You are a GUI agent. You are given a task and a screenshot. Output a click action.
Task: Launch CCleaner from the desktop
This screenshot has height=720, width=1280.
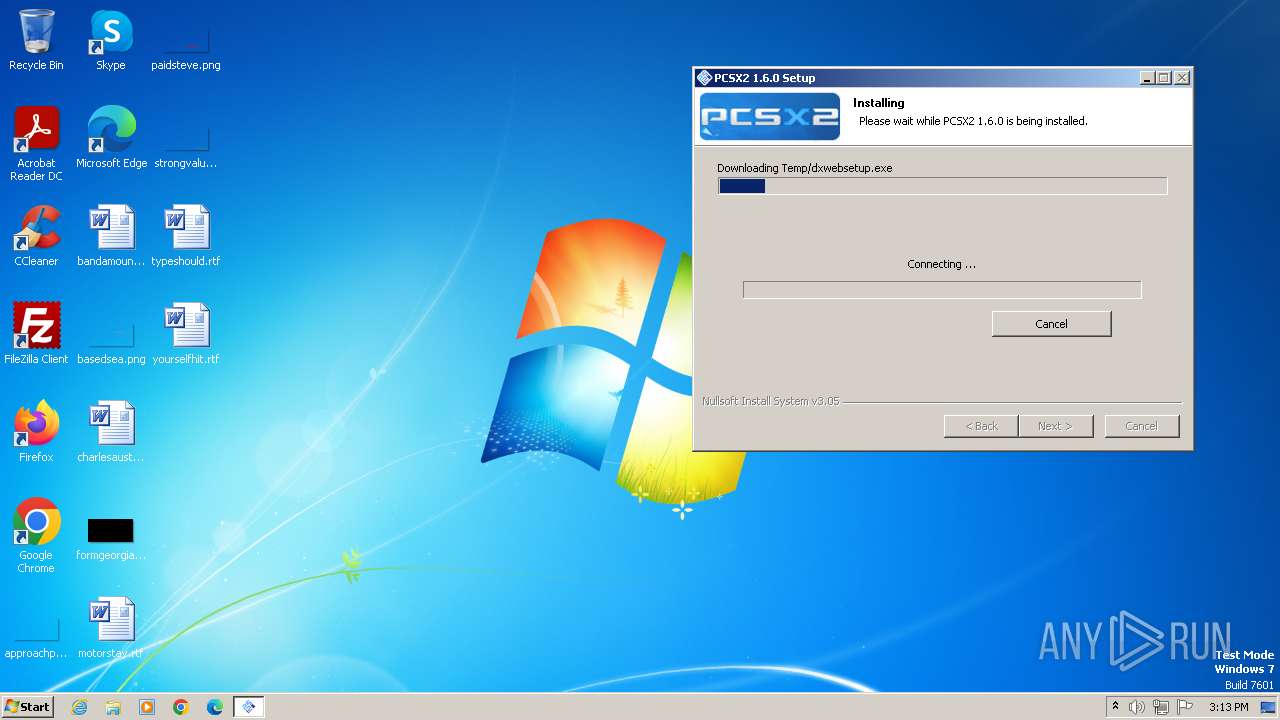pyautogui.click(x=36, y=236)
